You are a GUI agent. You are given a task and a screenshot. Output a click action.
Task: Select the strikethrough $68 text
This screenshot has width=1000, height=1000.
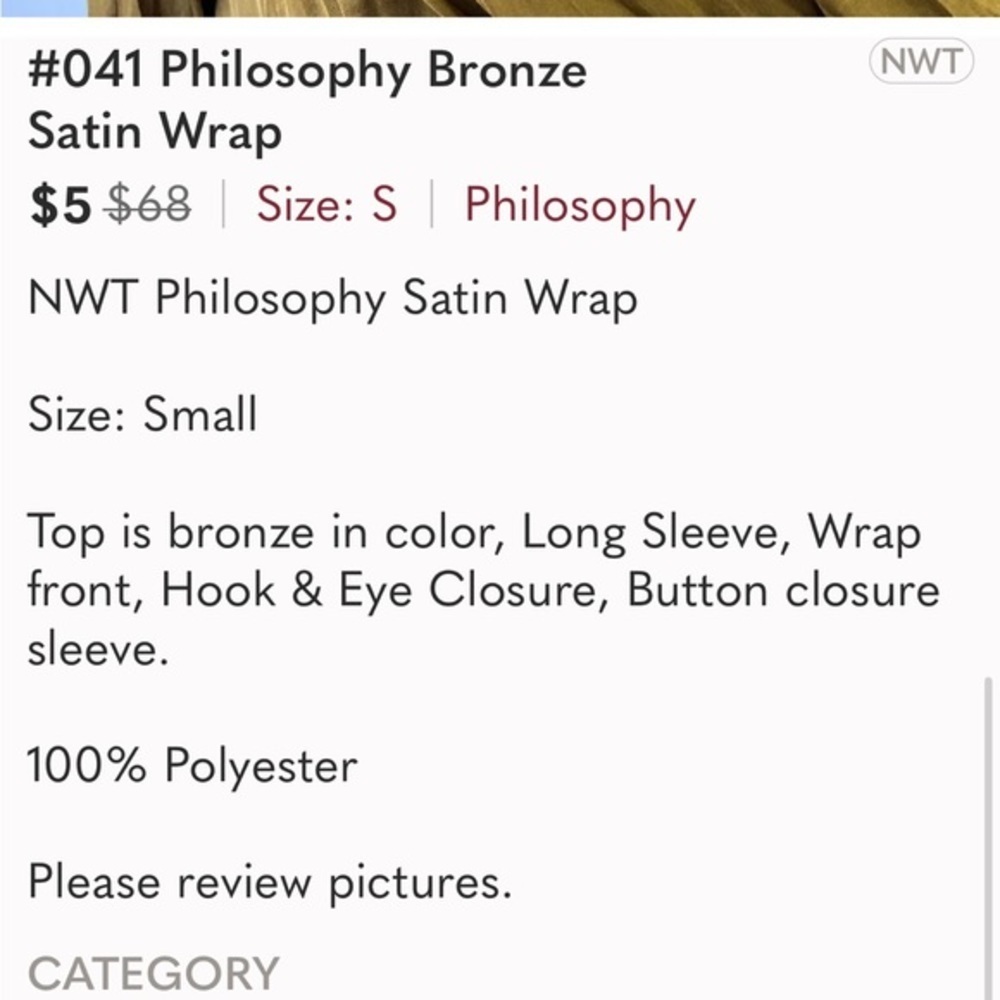point(146,206)
